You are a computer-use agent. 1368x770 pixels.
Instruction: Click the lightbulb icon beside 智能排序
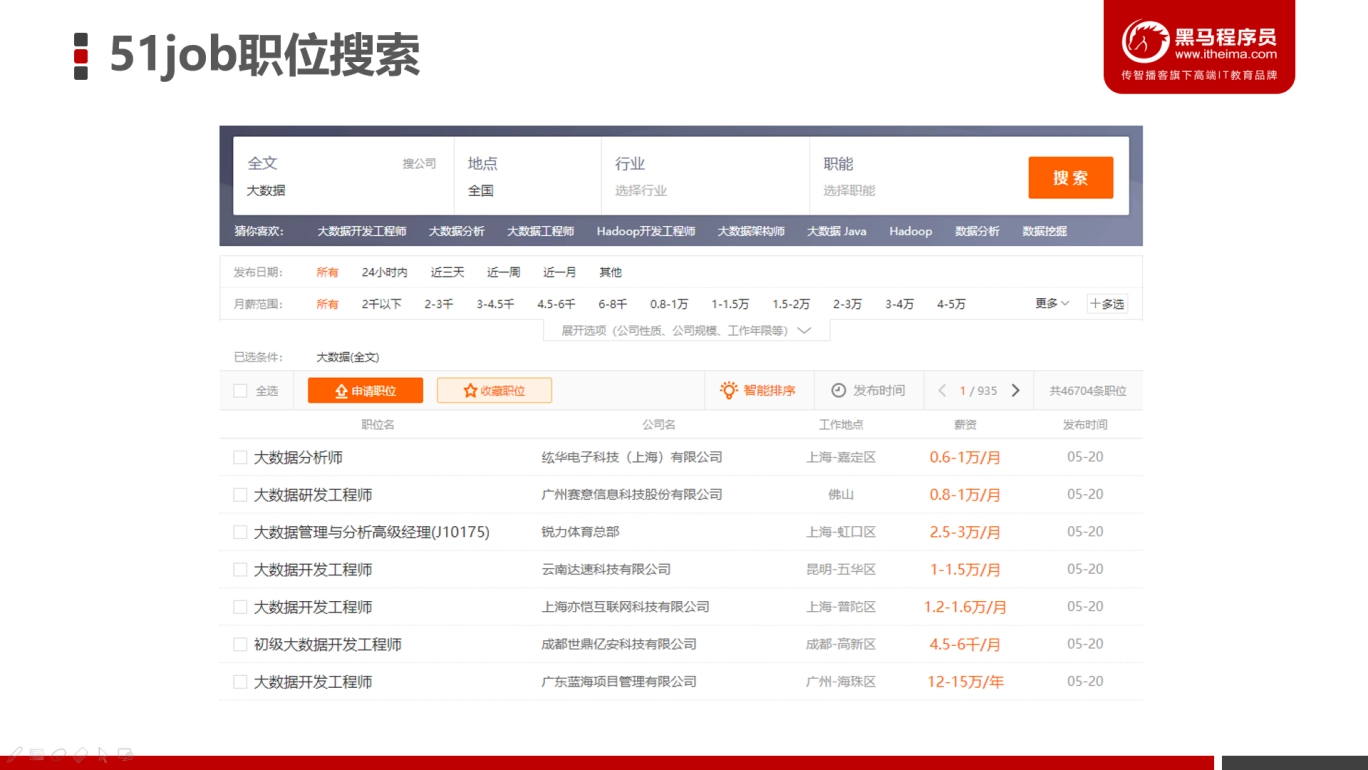click(x=729, y=390)
